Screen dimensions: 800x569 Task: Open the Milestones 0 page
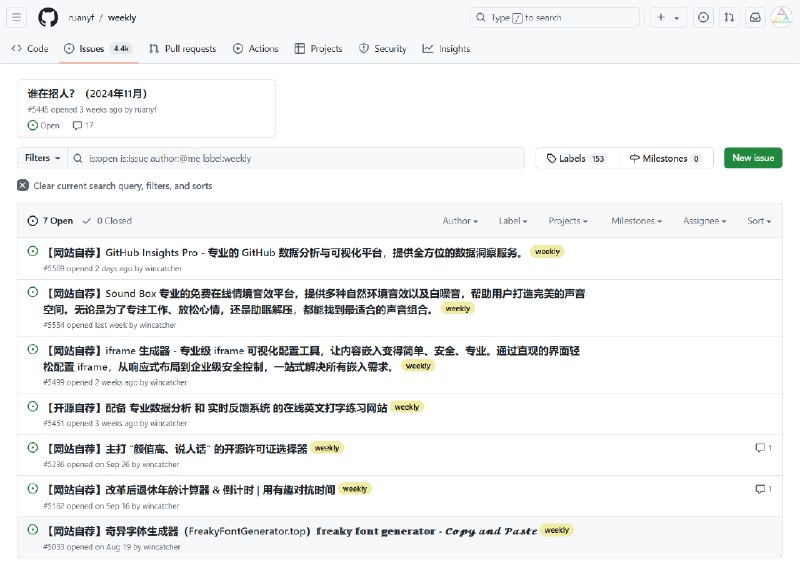tap(666, 158)
